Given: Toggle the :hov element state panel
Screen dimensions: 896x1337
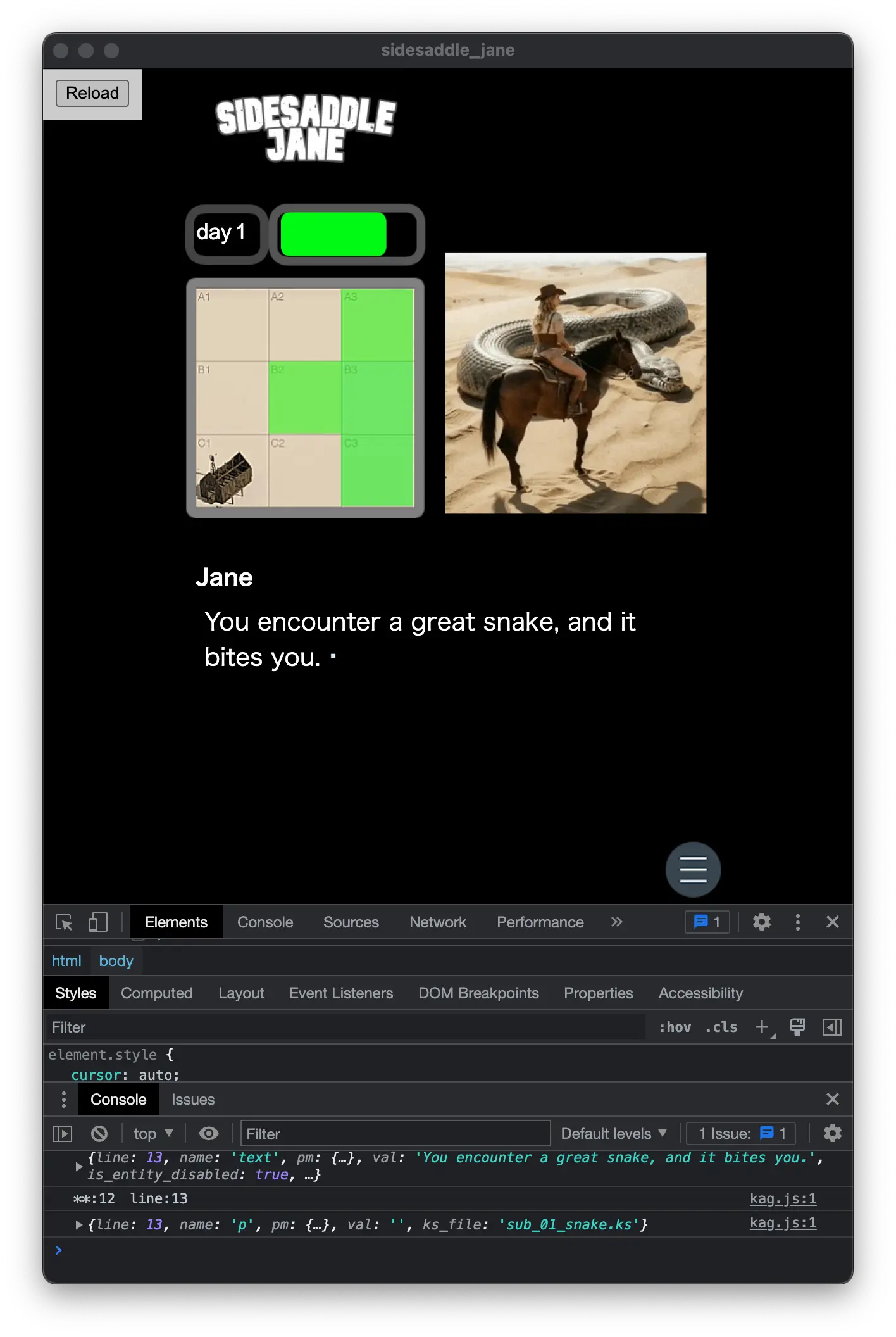Looking at the screenshot, I should point(675,1027).
